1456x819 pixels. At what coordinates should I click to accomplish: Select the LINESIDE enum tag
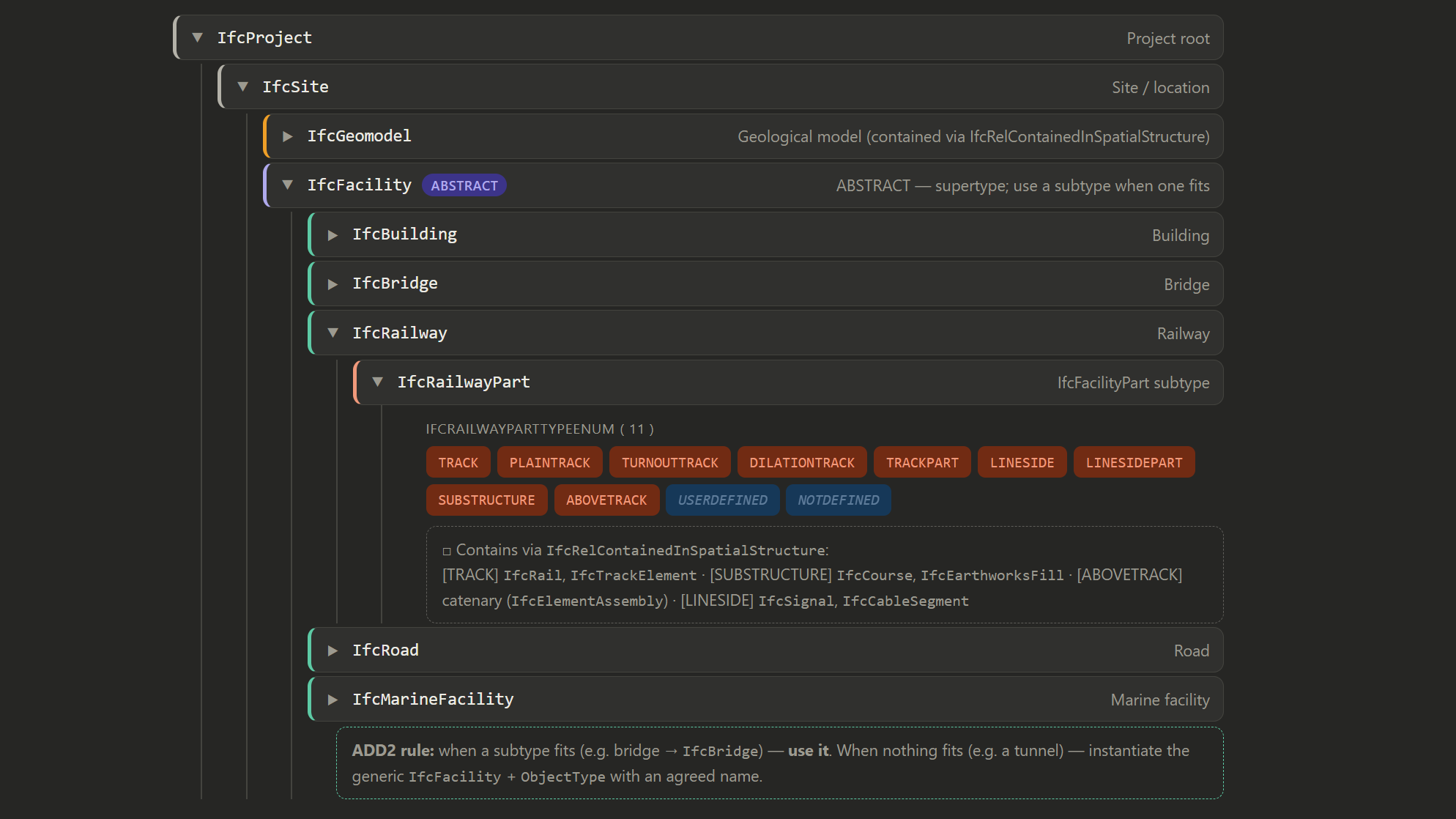pyautogui.click(x=1022, y=462)
